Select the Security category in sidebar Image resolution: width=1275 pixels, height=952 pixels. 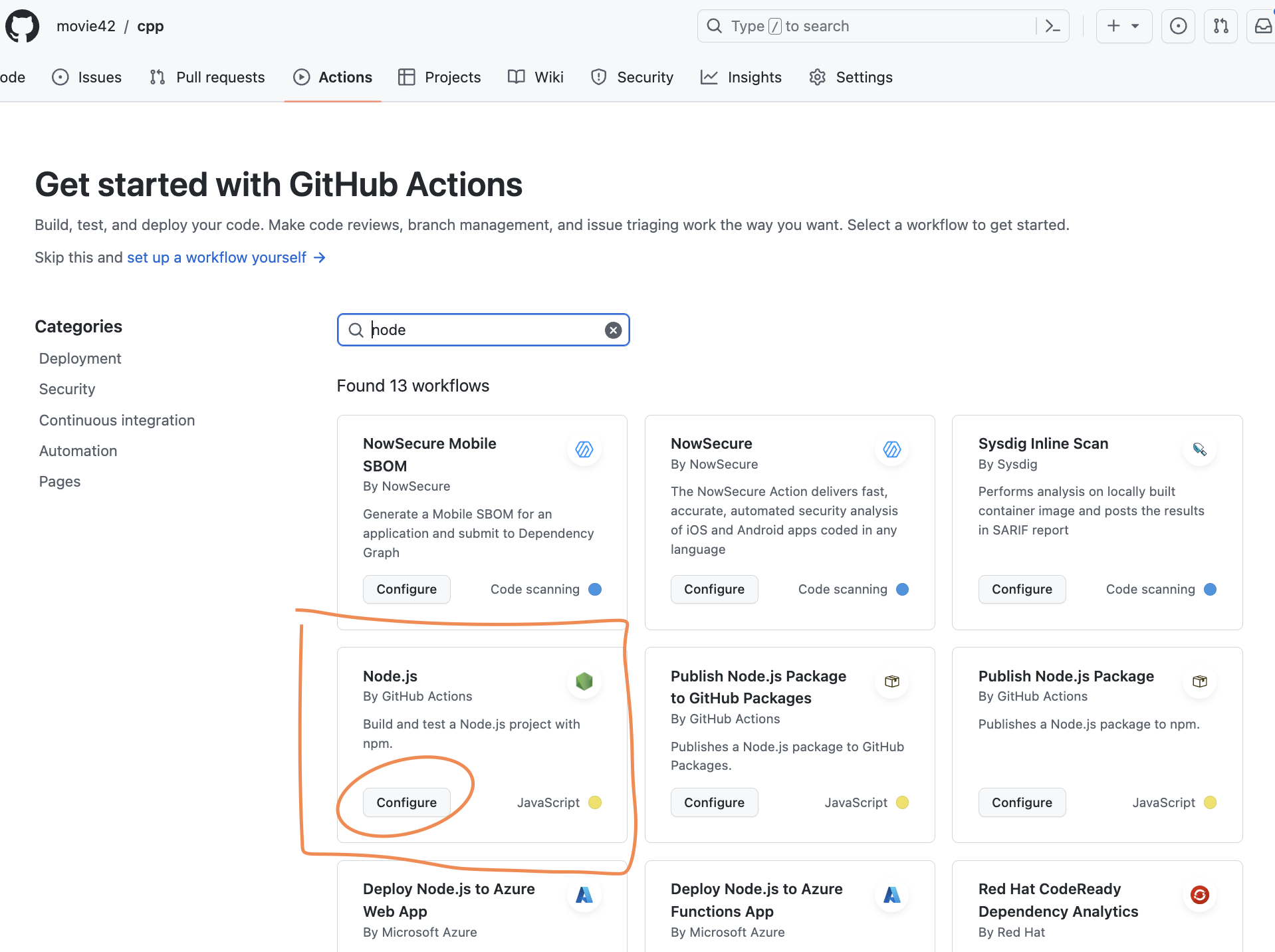[67, 389]
